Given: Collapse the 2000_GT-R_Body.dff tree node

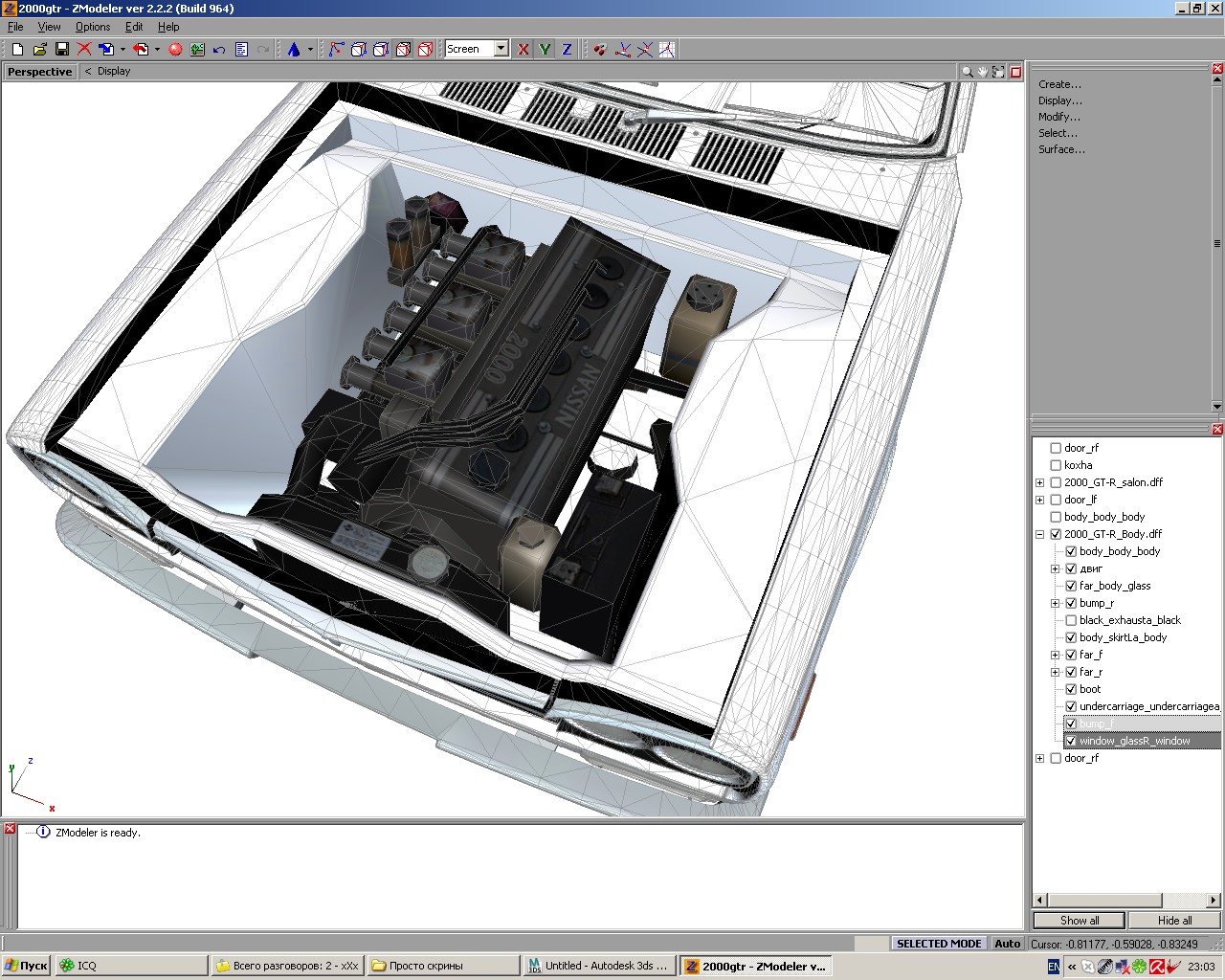Looking at the screenshot, I should pos(1040,534).
